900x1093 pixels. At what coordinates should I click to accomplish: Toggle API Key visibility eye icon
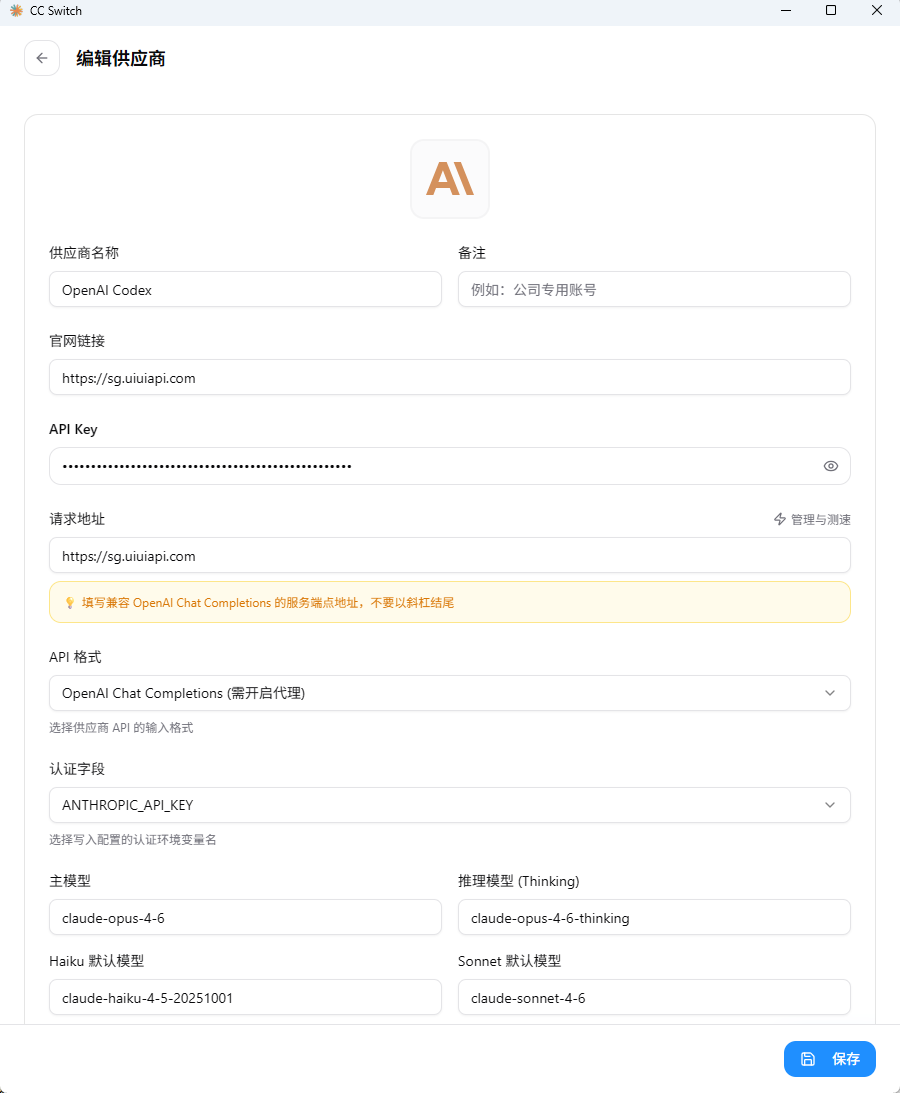point(830,466)
